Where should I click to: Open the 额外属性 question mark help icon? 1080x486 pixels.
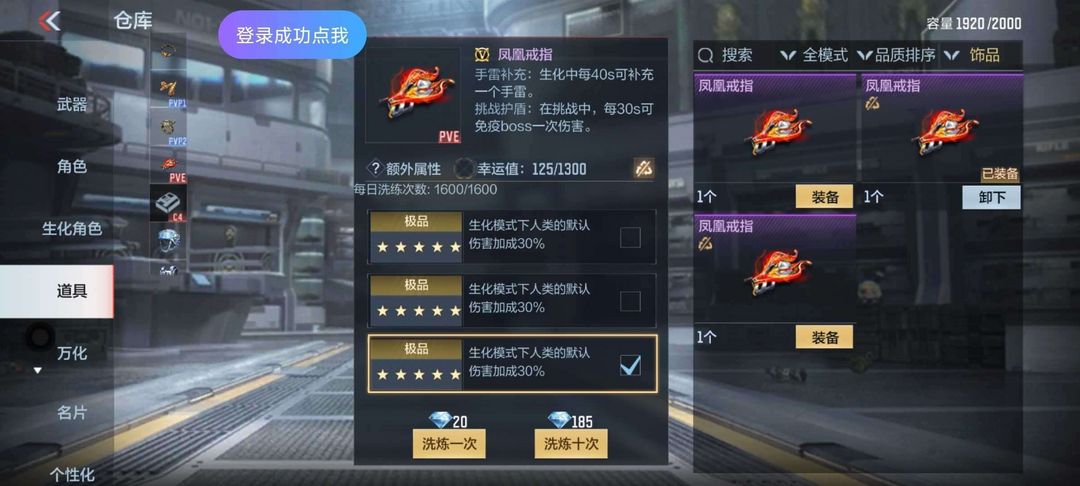[x=375, y=169]
